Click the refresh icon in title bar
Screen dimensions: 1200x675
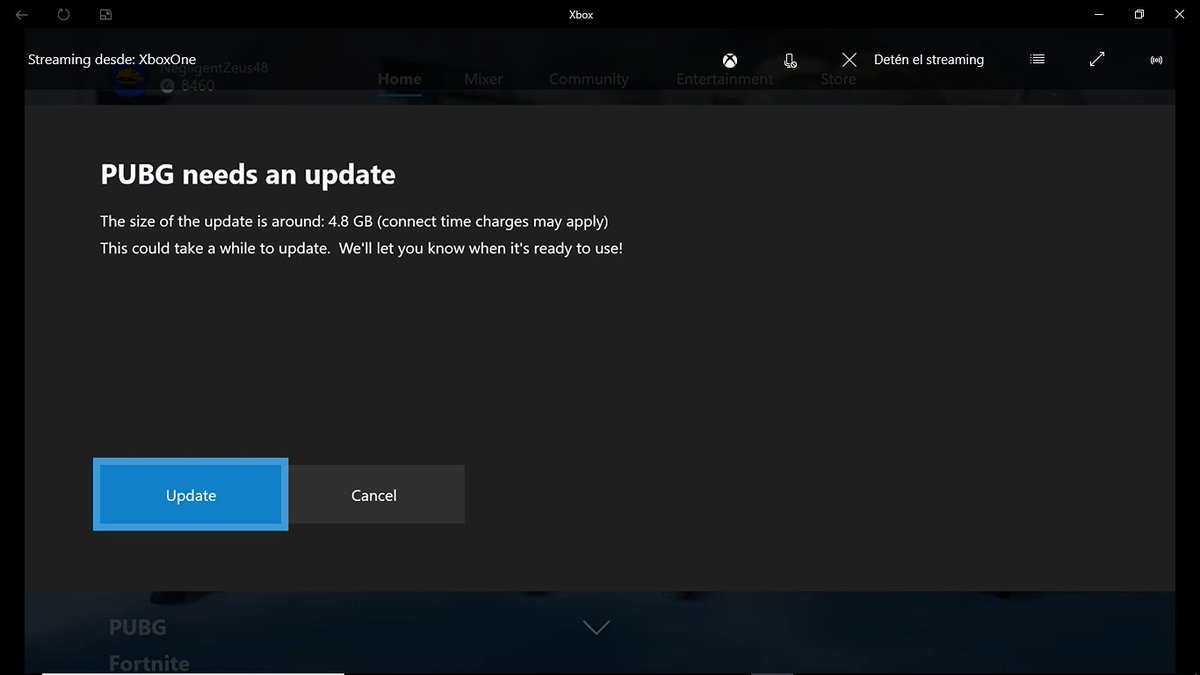pyautogui.click(x=64, y=15)
